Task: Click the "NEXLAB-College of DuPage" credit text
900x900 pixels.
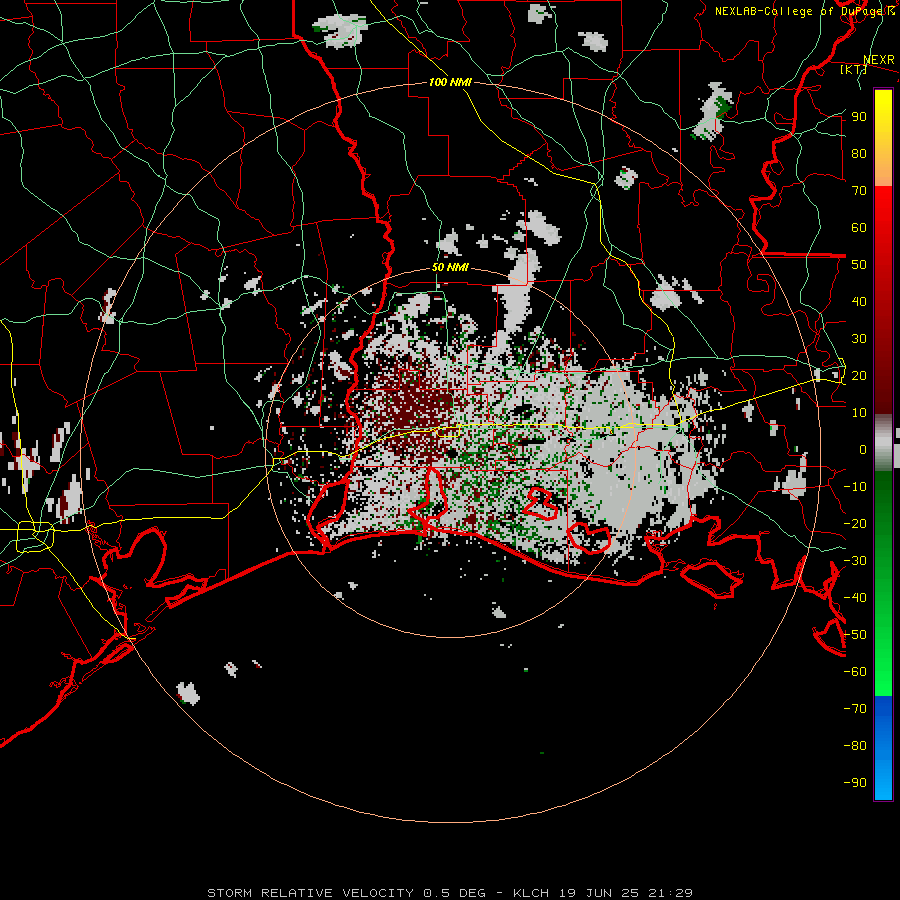Action: click(x=800, y=11)
